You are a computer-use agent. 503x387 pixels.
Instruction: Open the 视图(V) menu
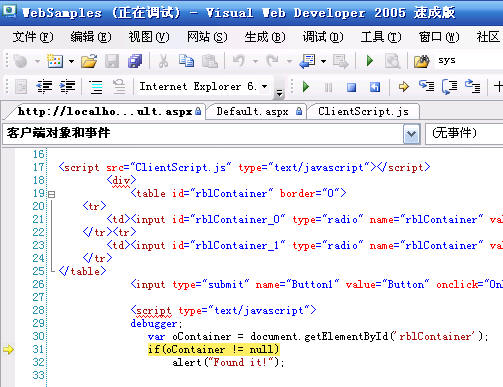(x=149, y=37)
